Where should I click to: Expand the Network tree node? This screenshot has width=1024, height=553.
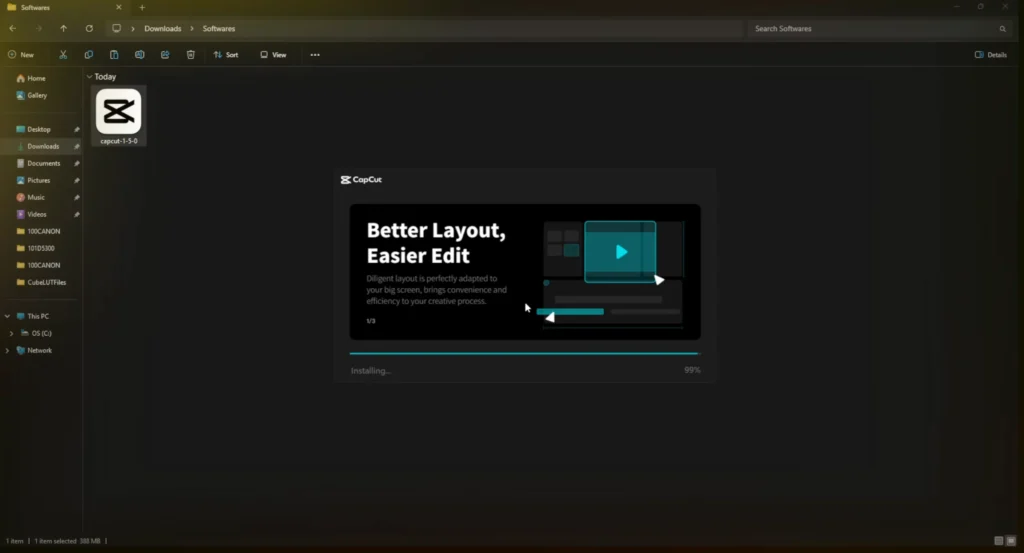[x=8, y=351]
